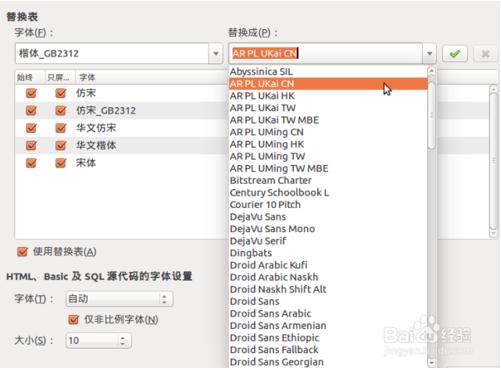Viewport: 501px width, 370px height.
Task: Choose Droid Sans Ethiopic font
Action: click(328, 338)
